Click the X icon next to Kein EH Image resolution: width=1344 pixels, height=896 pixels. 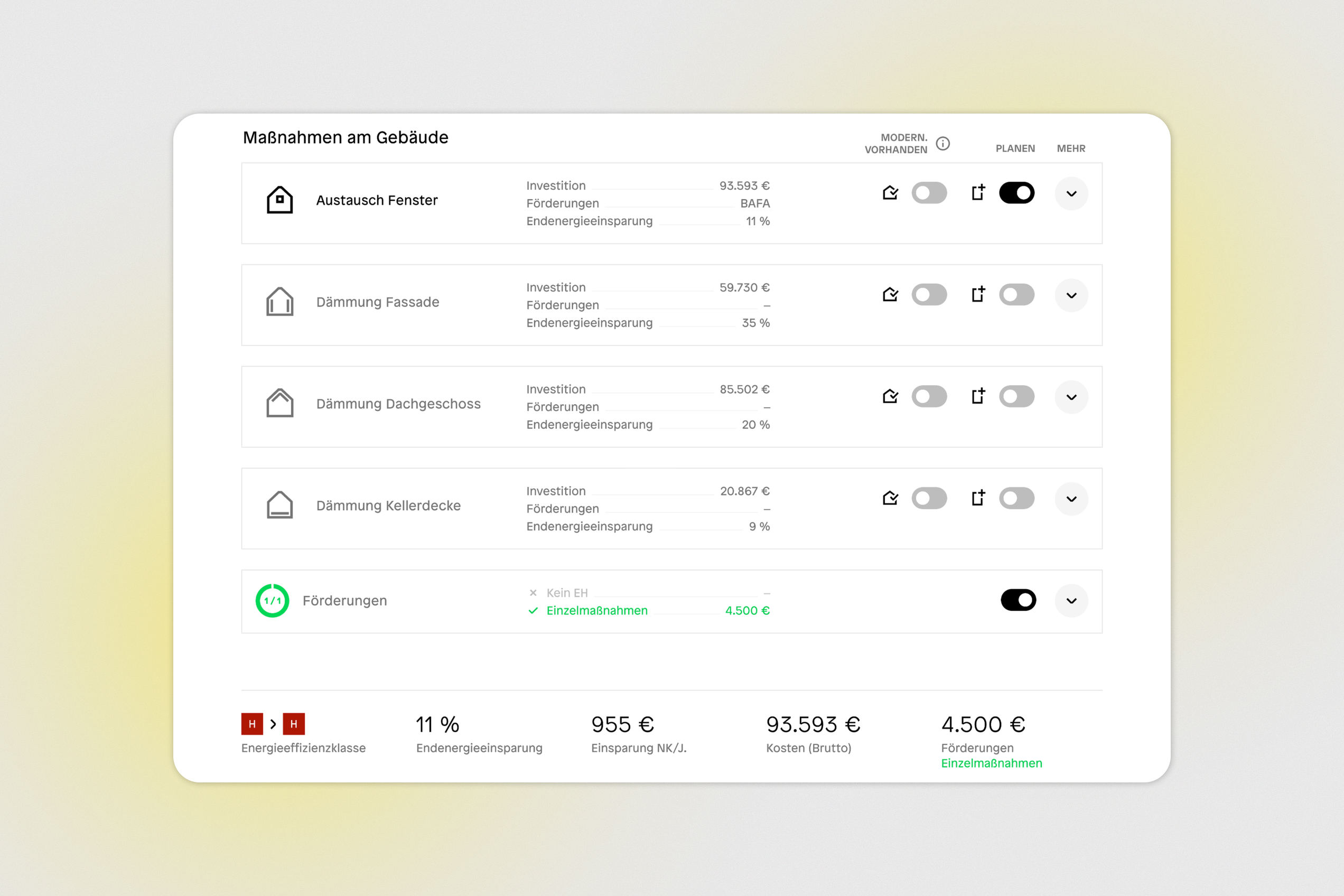(x=533, y=593)
